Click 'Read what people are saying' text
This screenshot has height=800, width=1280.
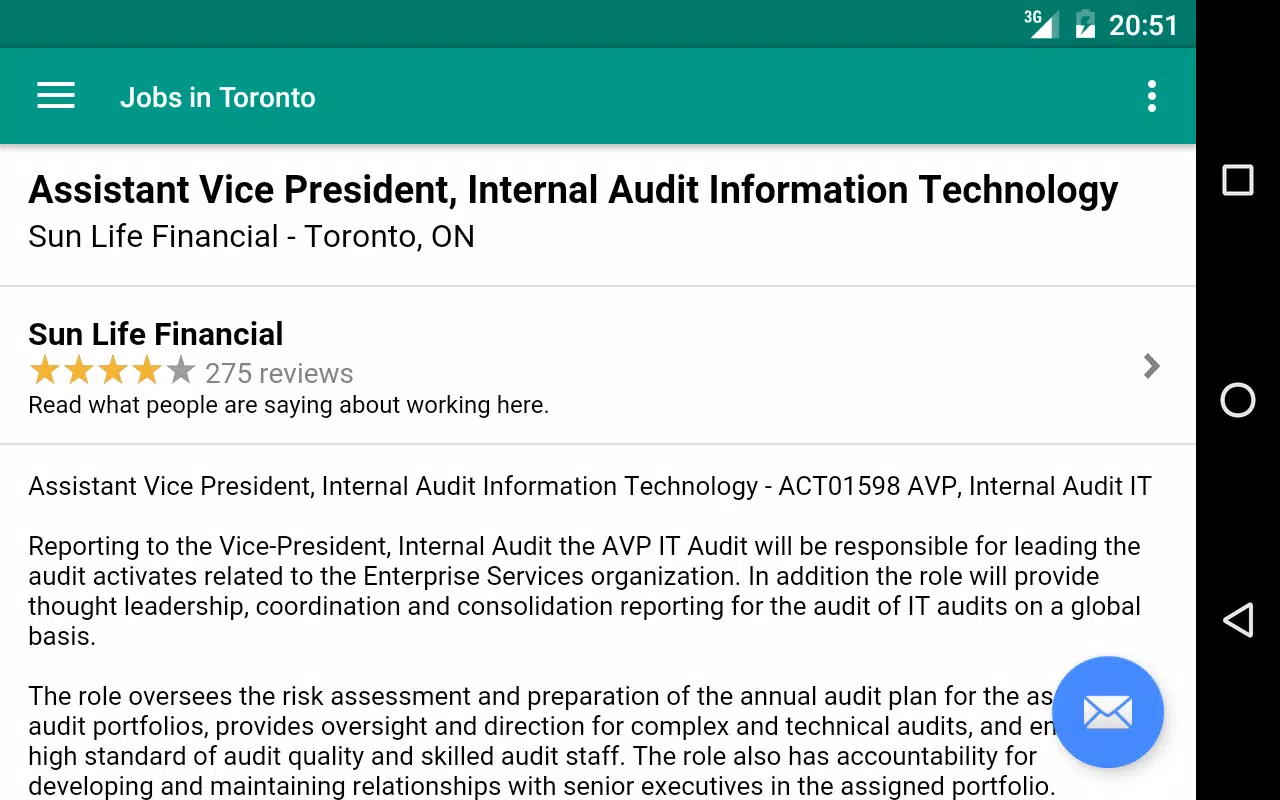tap(289, 405)
